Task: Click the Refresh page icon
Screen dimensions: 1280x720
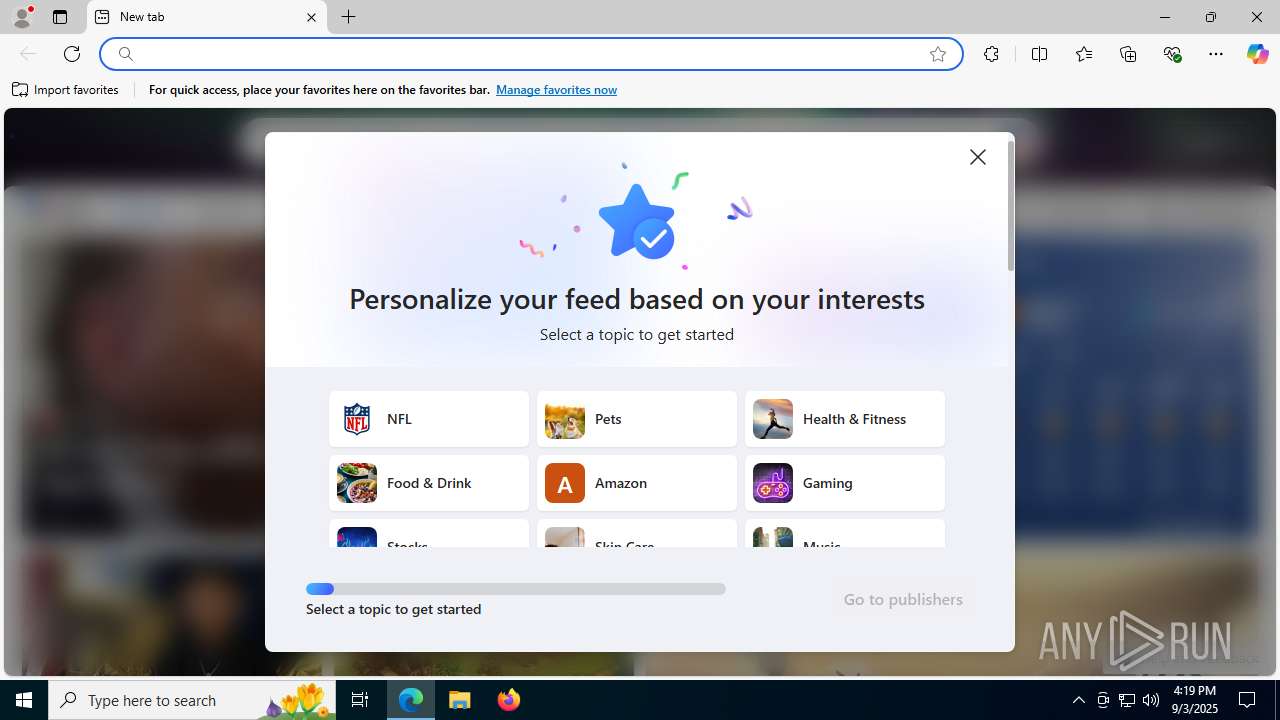Action: (x=72, y=54)
